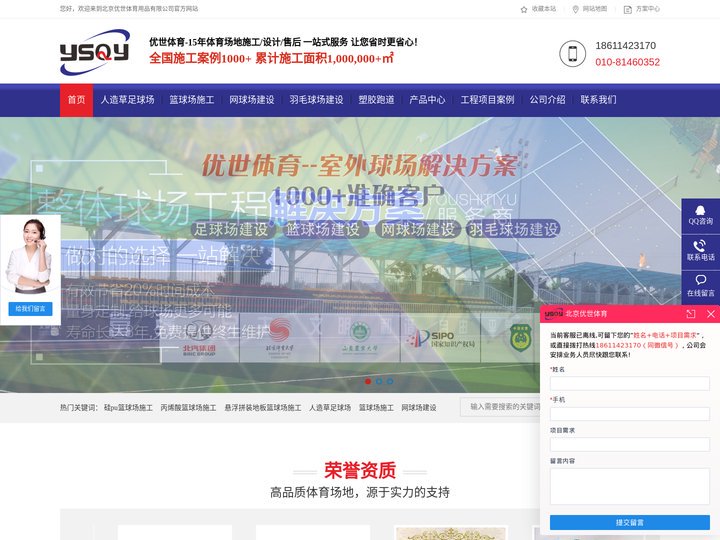Screen dimensions: 720x540
Task: Click the SIPO 国家知识产权局 logo
Action: click(x=440, y=340)
